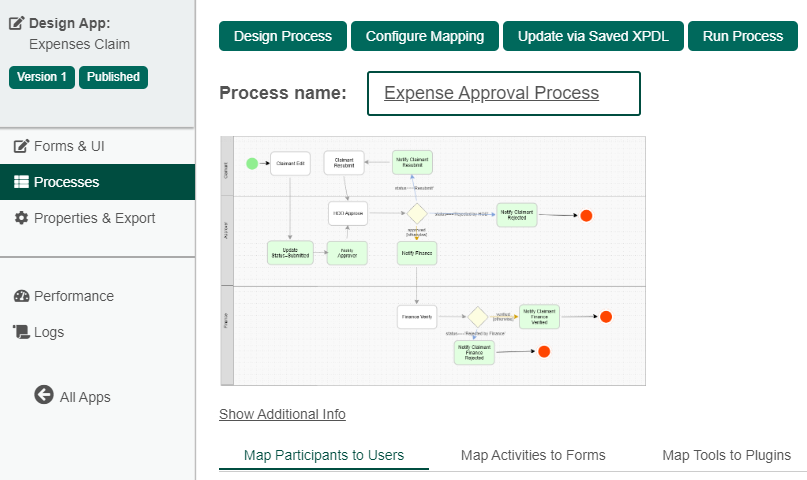The image size is (807, 480).
Task: Open Properties & Export settings
Action: pos(94,218)
